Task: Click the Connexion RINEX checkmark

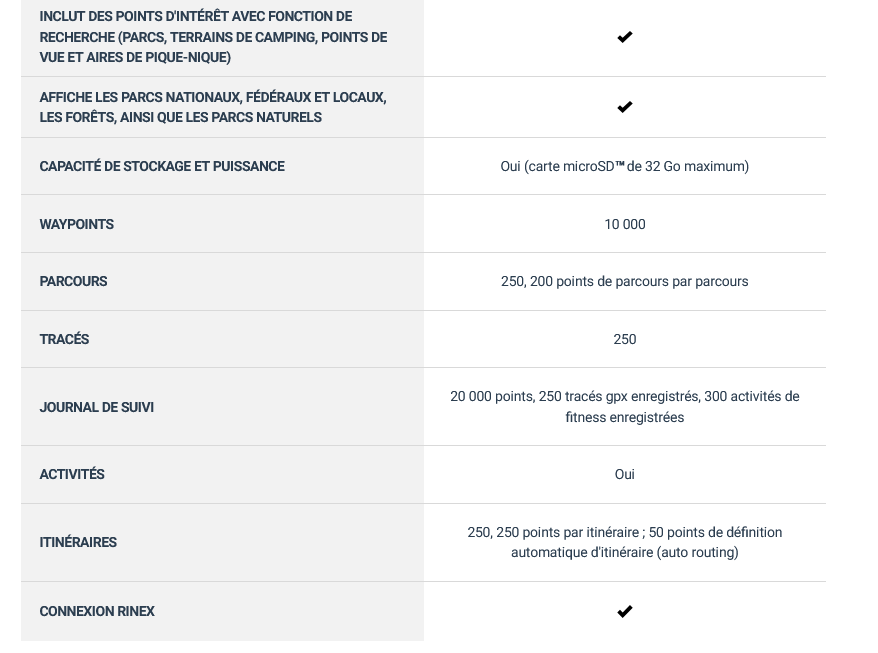Action: [x=624, y=611]
